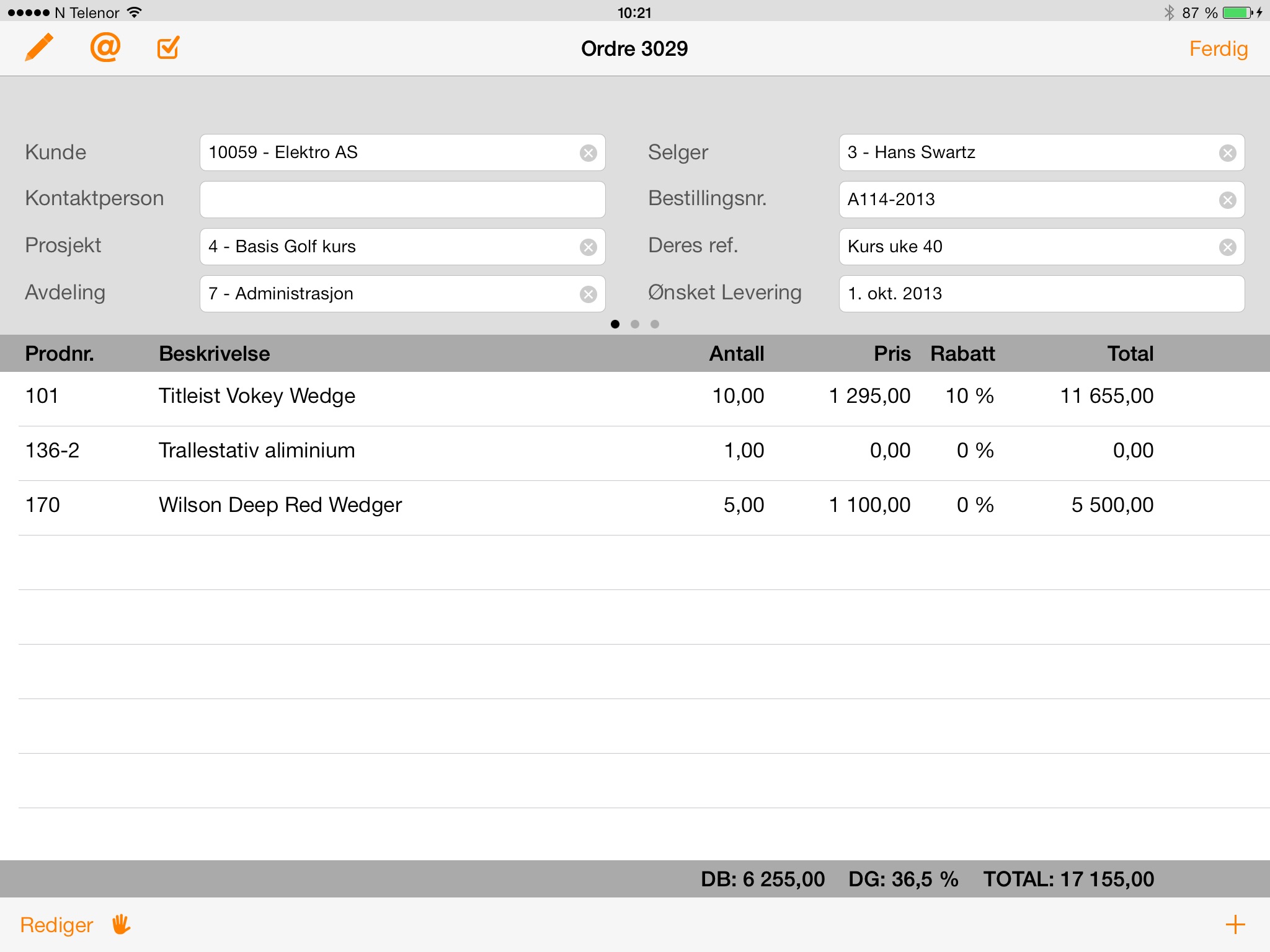Clear the Deres ref. field Kurs uke 40

[x=1227, y=247]
